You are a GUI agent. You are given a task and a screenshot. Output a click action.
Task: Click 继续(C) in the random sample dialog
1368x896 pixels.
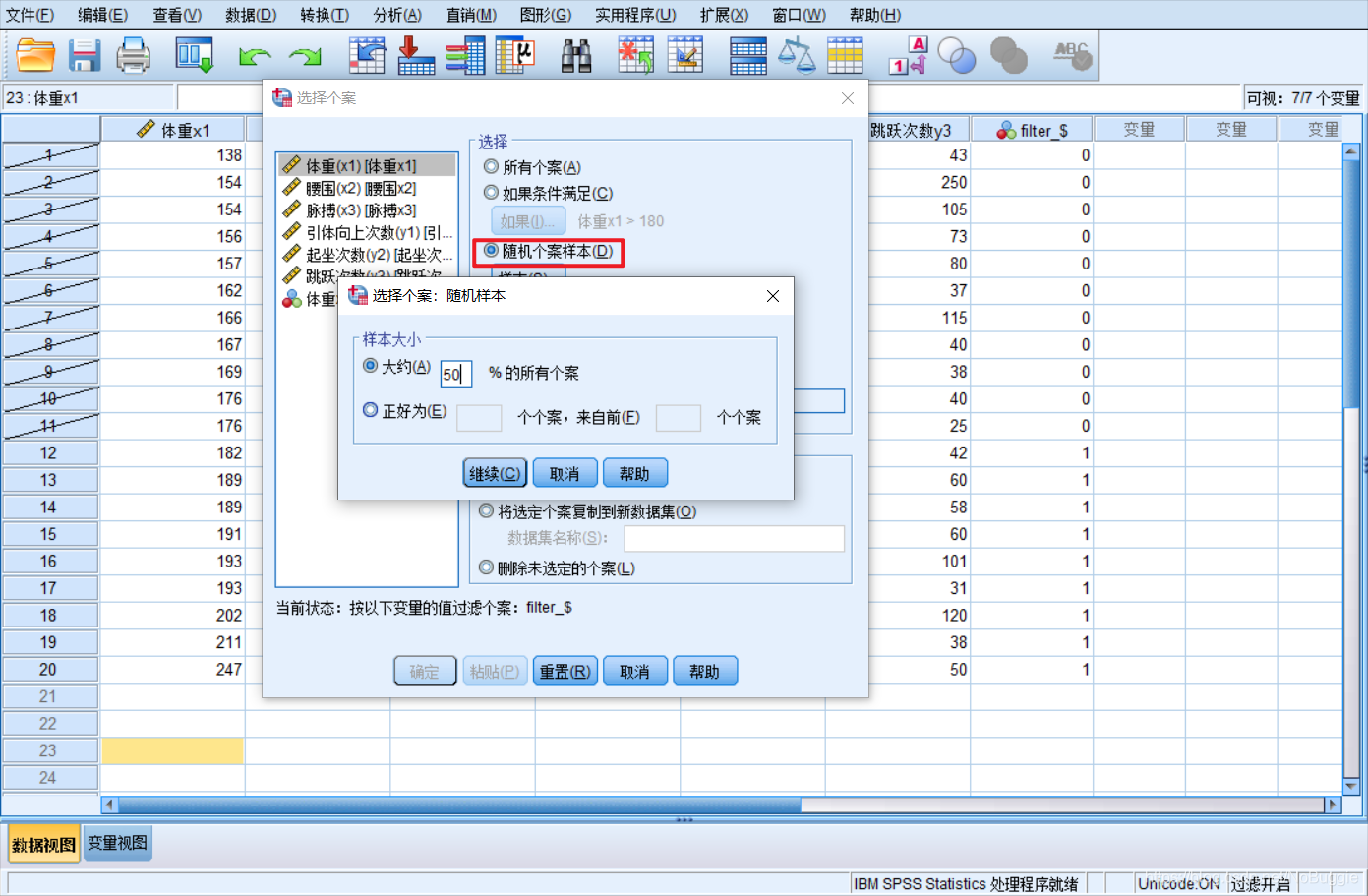click(495, 474)
